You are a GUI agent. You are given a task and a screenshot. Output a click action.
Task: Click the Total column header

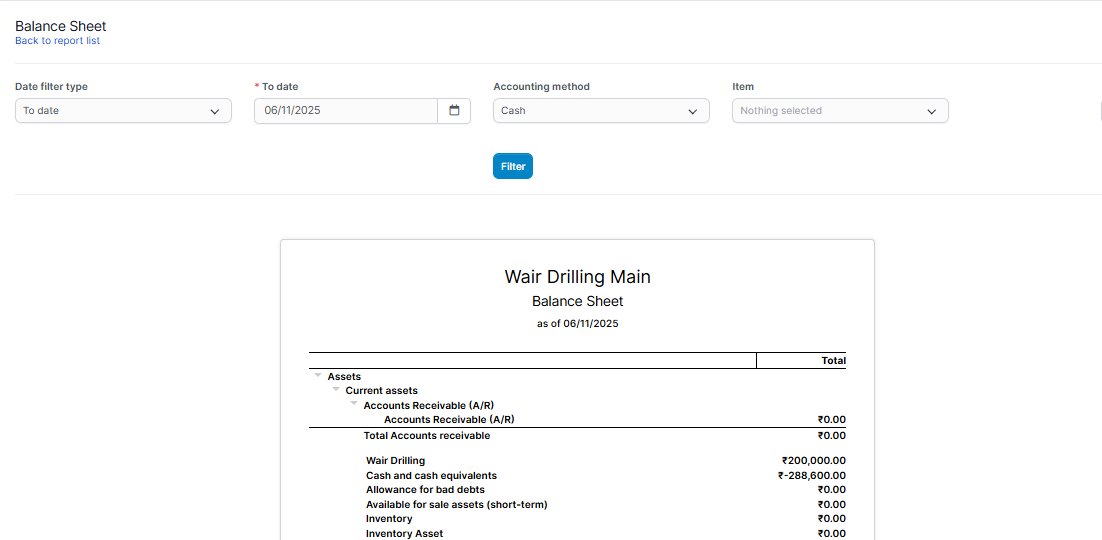tap(833, 360)
